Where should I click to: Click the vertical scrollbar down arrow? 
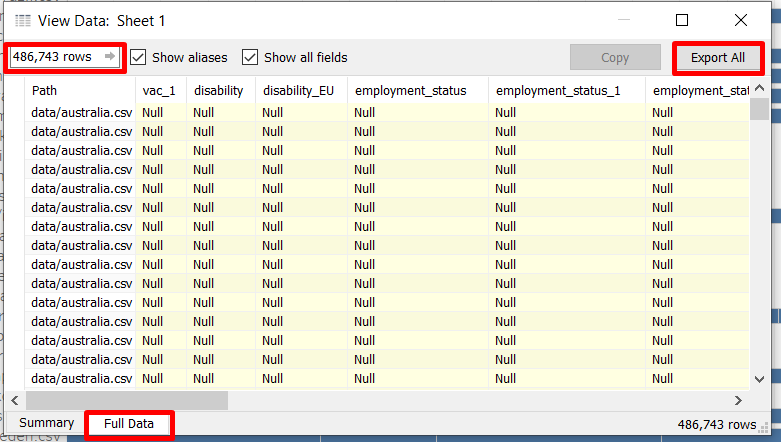[759, 379]
